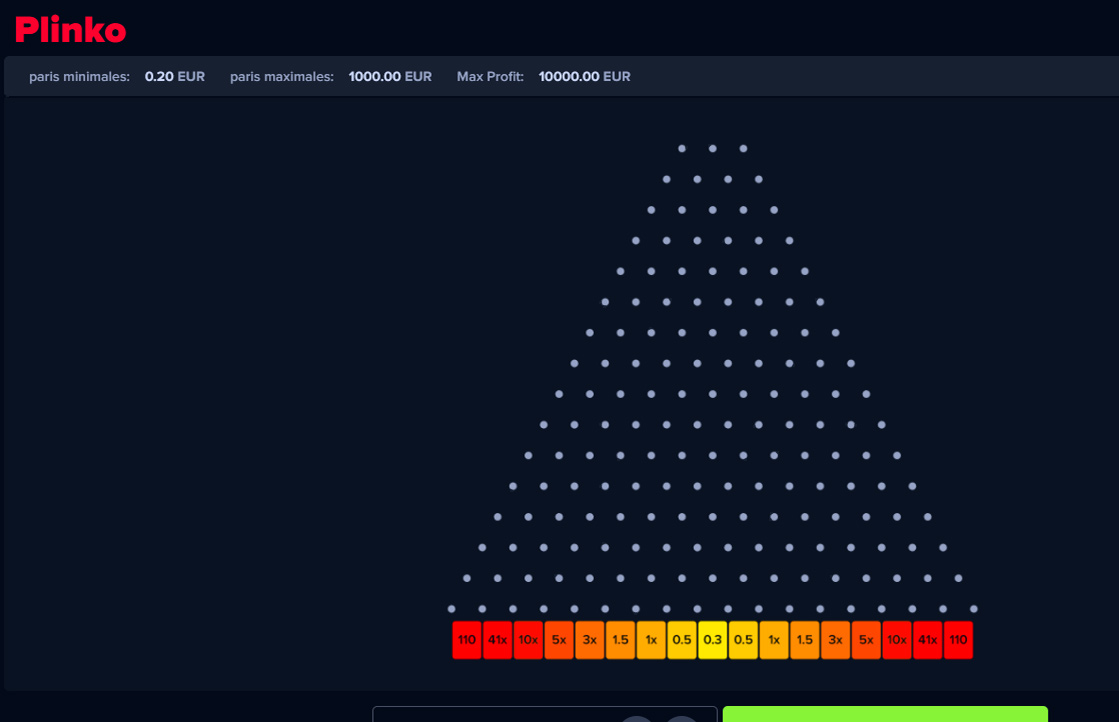Screen dimensions: 1119x722
Task: Tap the right-side 10x multiplier slot
Action: pos(897,640)
